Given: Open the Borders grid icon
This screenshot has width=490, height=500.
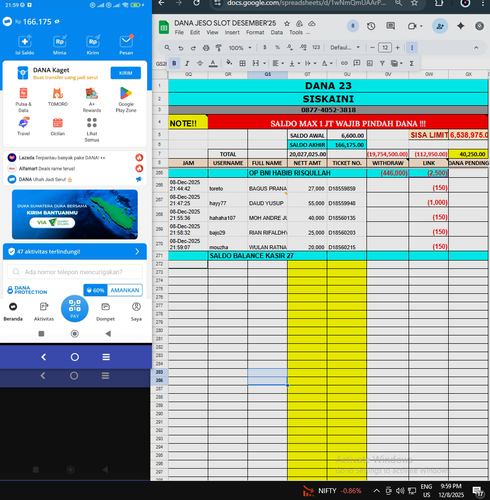Looking at the screenshot, I should (x=243, y=63).
